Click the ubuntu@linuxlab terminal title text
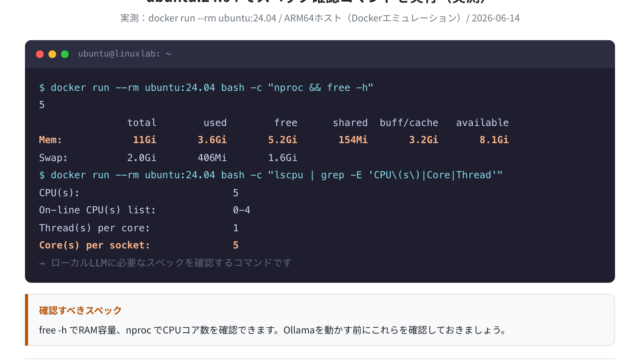The image size is (640, 360). [x=124, y=54]
